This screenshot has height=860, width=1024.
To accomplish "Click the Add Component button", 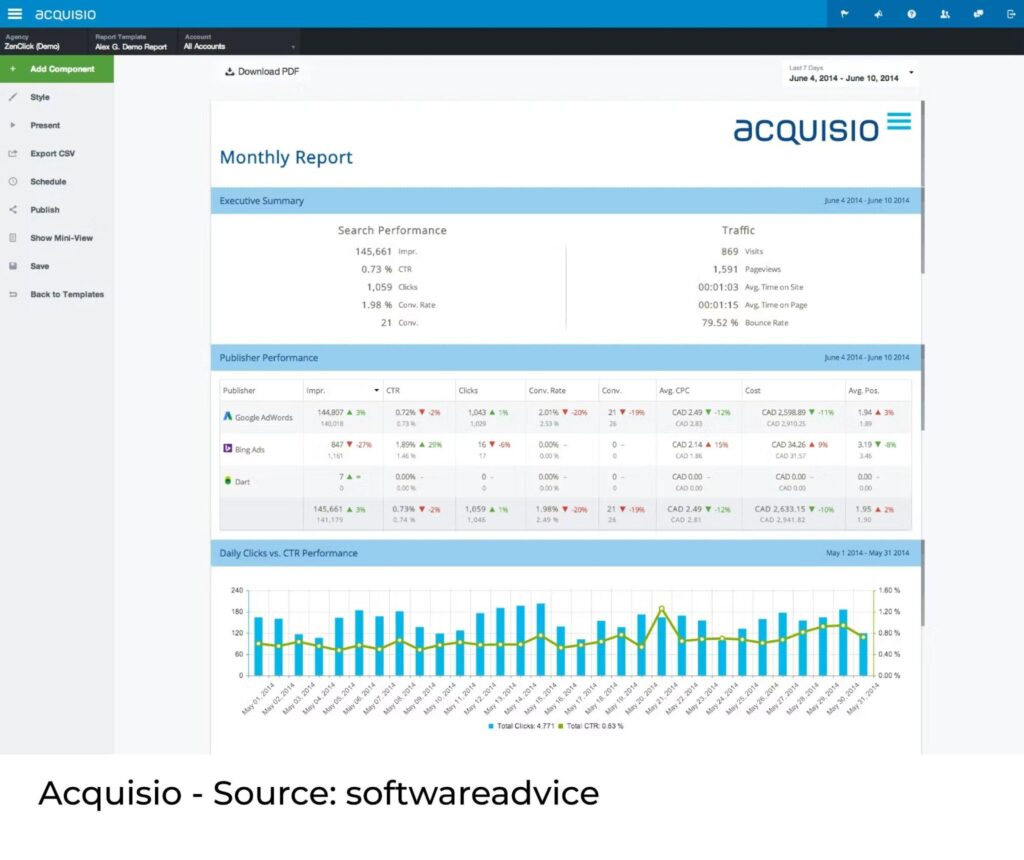I will click(57, 69).
